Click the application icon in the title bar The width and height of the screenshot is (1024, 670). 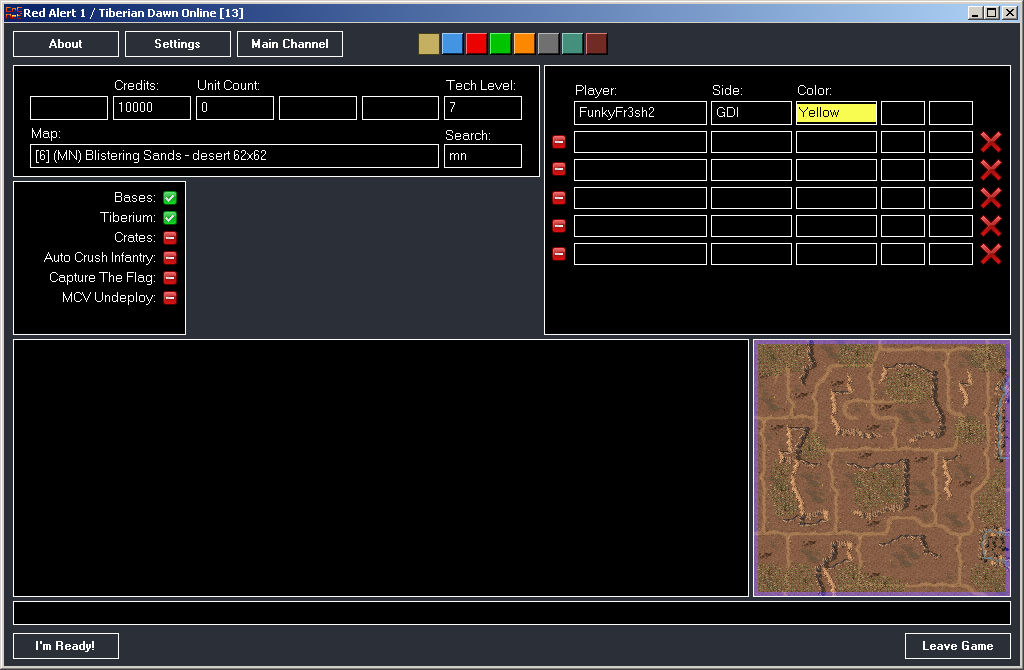point(13,12)
